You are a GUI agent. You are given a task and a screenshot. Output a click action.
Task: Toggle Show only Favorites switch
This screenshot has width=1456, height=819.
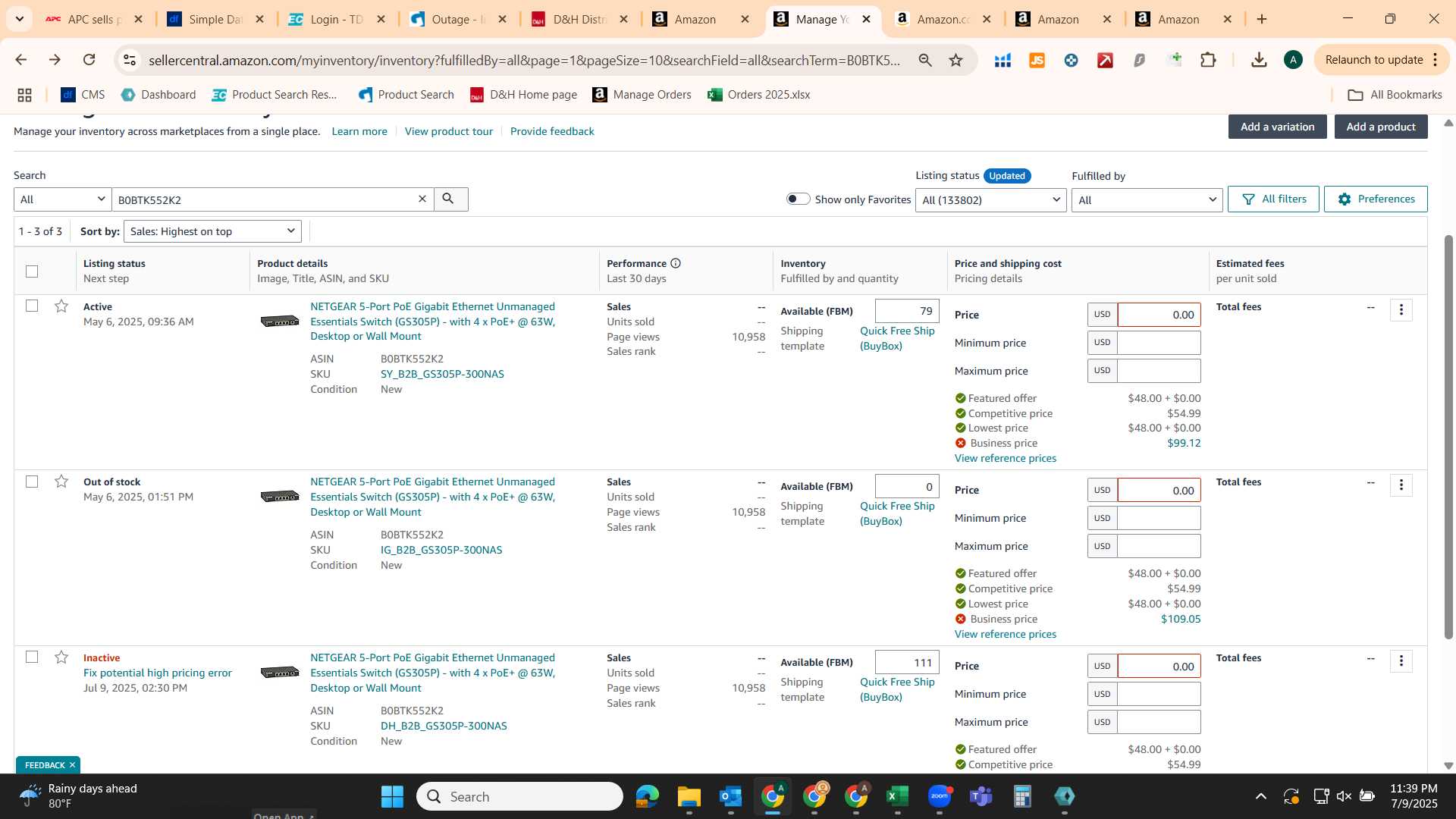coord(798,199)
